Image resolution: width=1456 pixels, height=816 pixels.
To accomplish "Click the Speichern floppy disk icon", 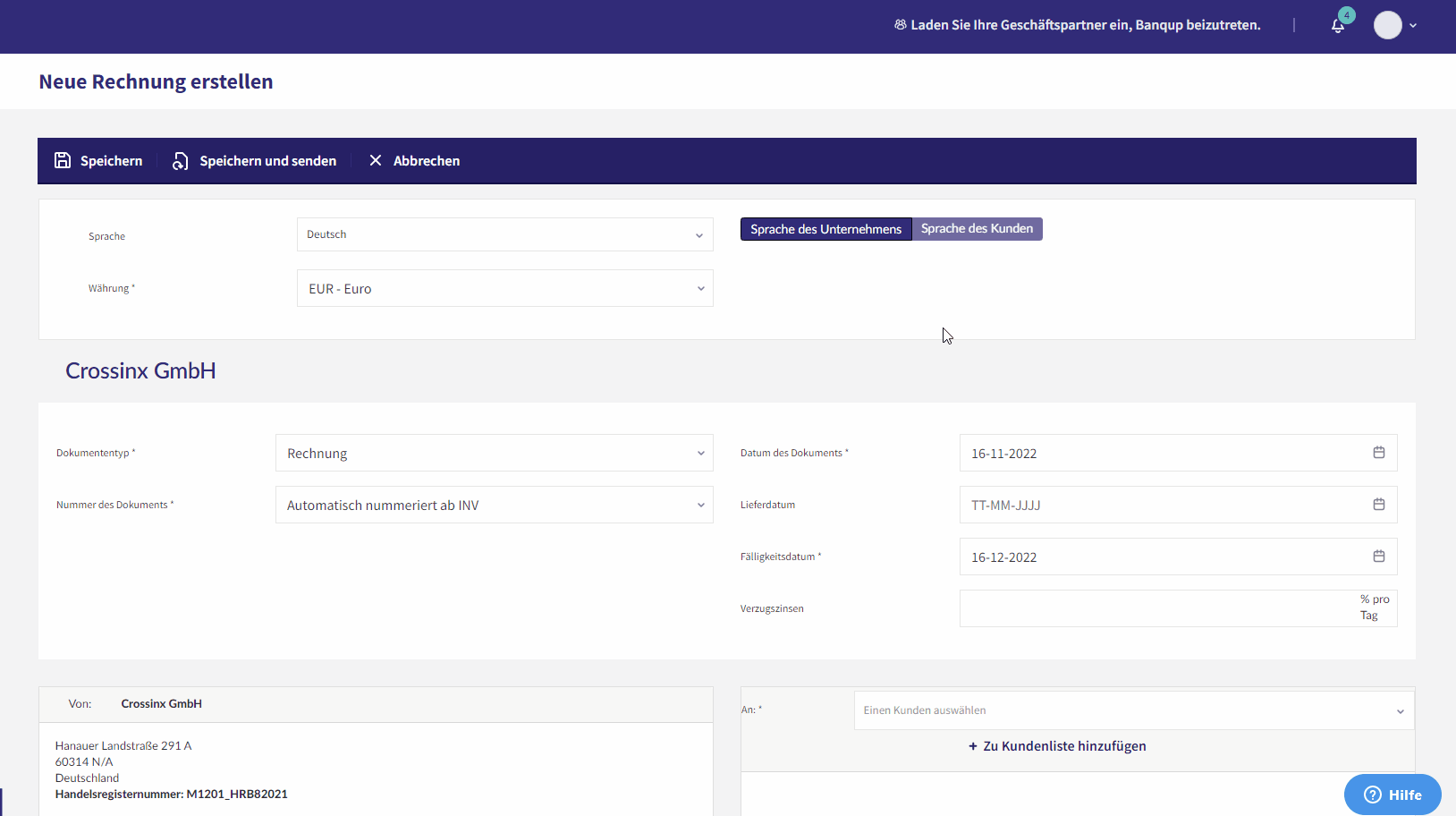I will pyautogui.click(x=63, y=160).
